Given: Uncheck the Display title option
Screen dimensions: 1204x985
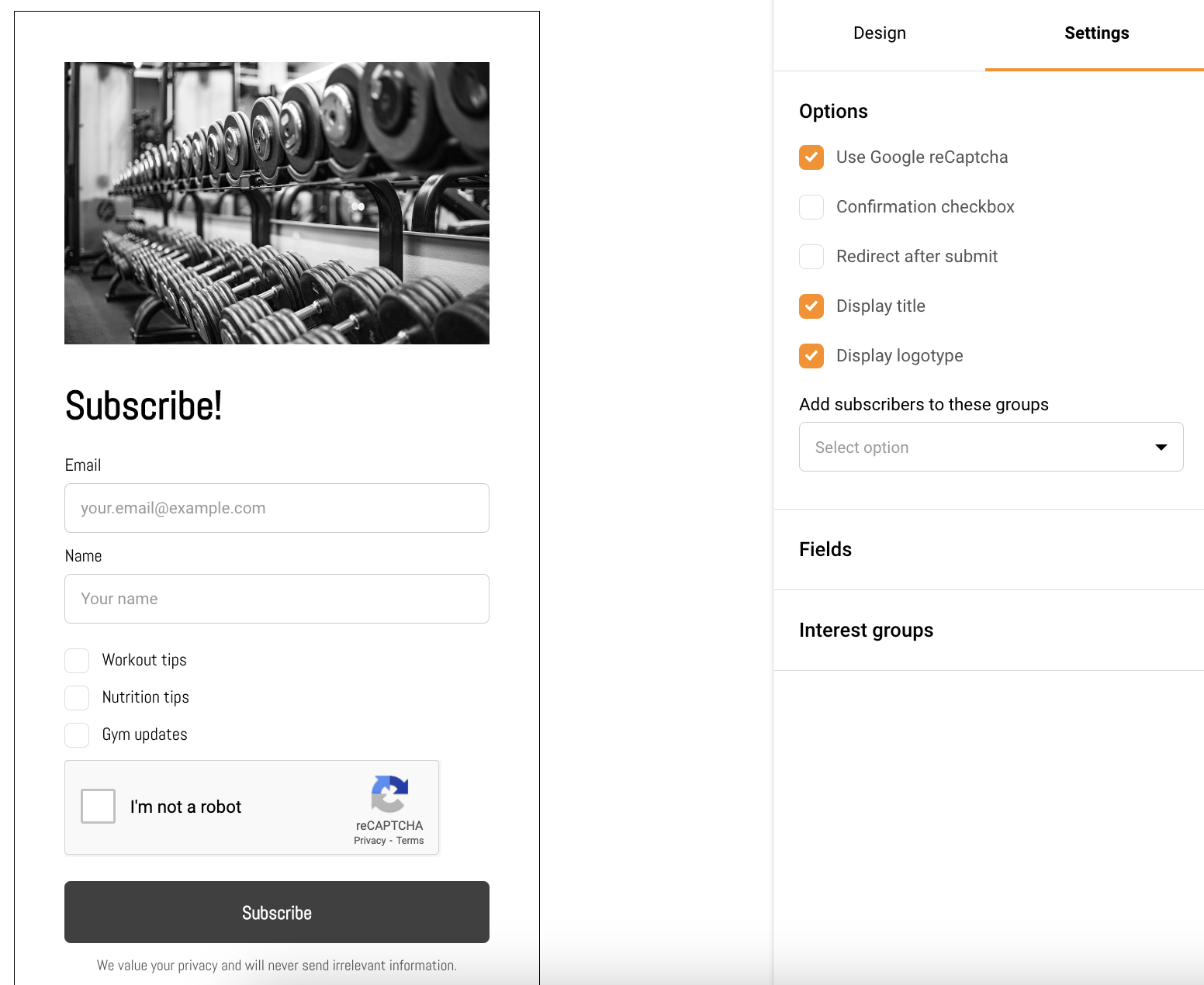Looking at the screenshot, I should pyautogui.click(x=811, y=306).
